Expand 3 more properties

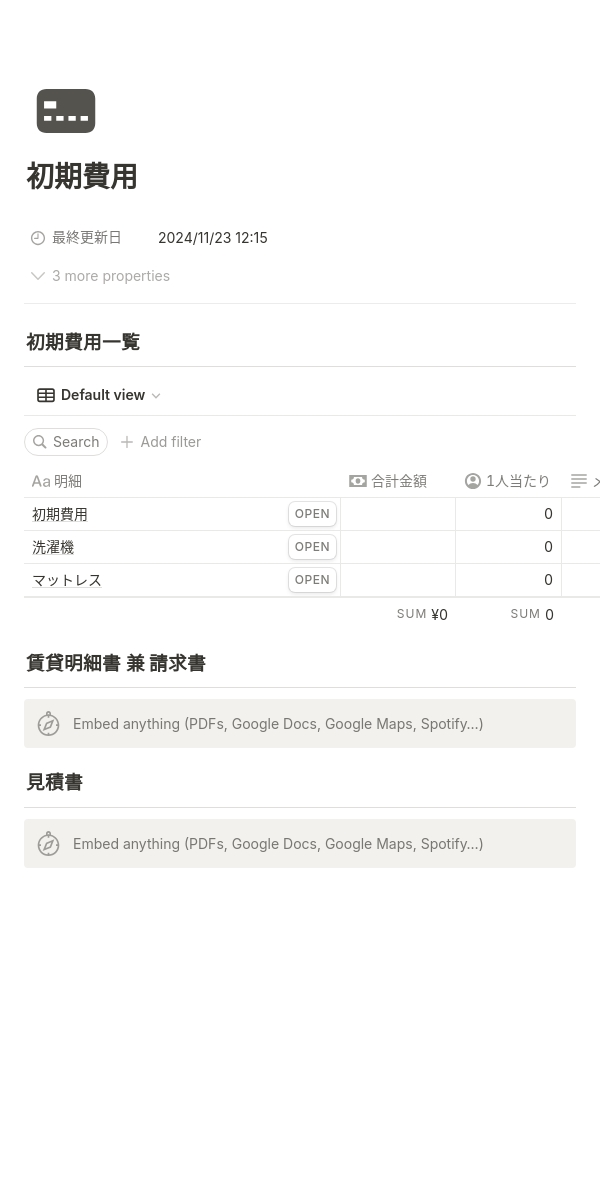(100, 276)
